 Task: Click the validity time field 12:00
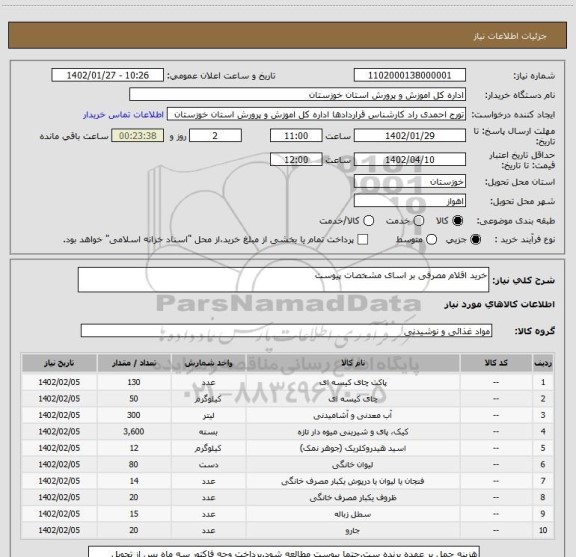(296, 159)
